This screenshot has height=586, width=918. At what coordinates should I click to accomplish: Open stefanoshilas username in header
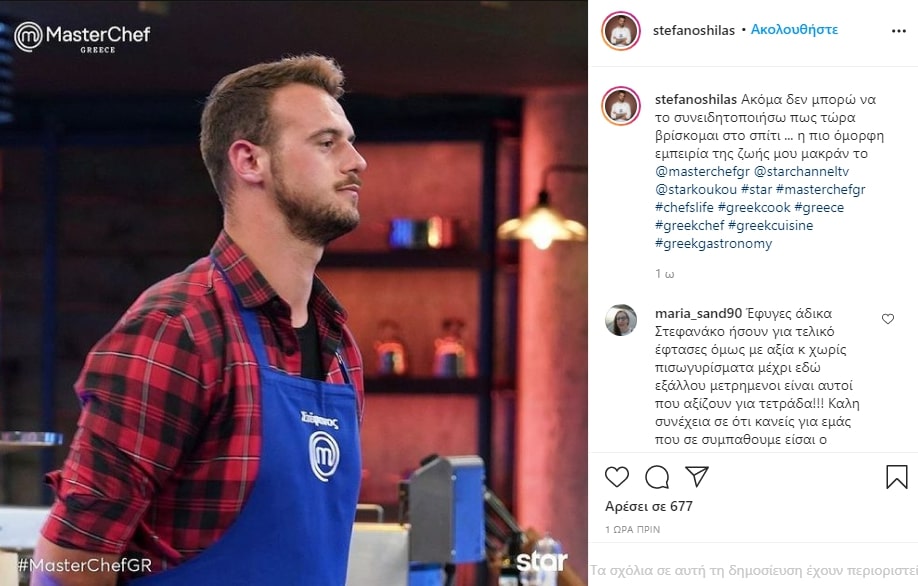click(693, 30)
